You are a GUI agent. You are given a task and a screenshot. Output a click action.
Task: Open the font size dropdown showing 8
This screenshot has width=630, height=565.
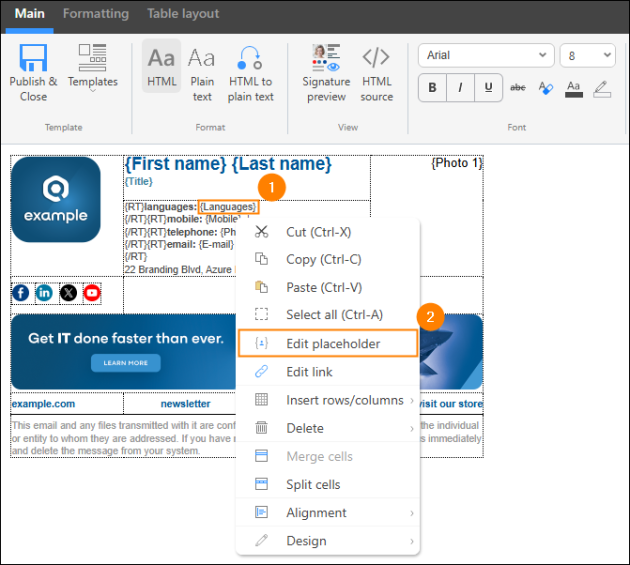click(x=588, y=55)
